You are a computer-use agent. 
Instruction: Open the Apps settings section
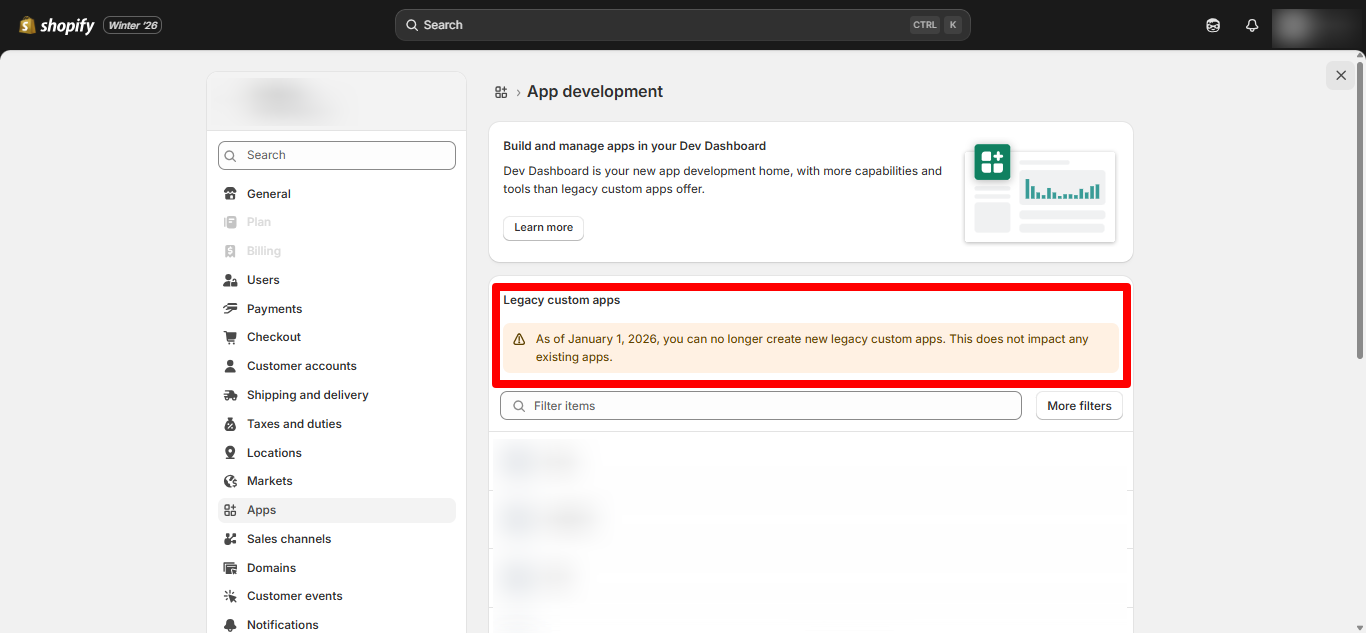click(260, 510)
